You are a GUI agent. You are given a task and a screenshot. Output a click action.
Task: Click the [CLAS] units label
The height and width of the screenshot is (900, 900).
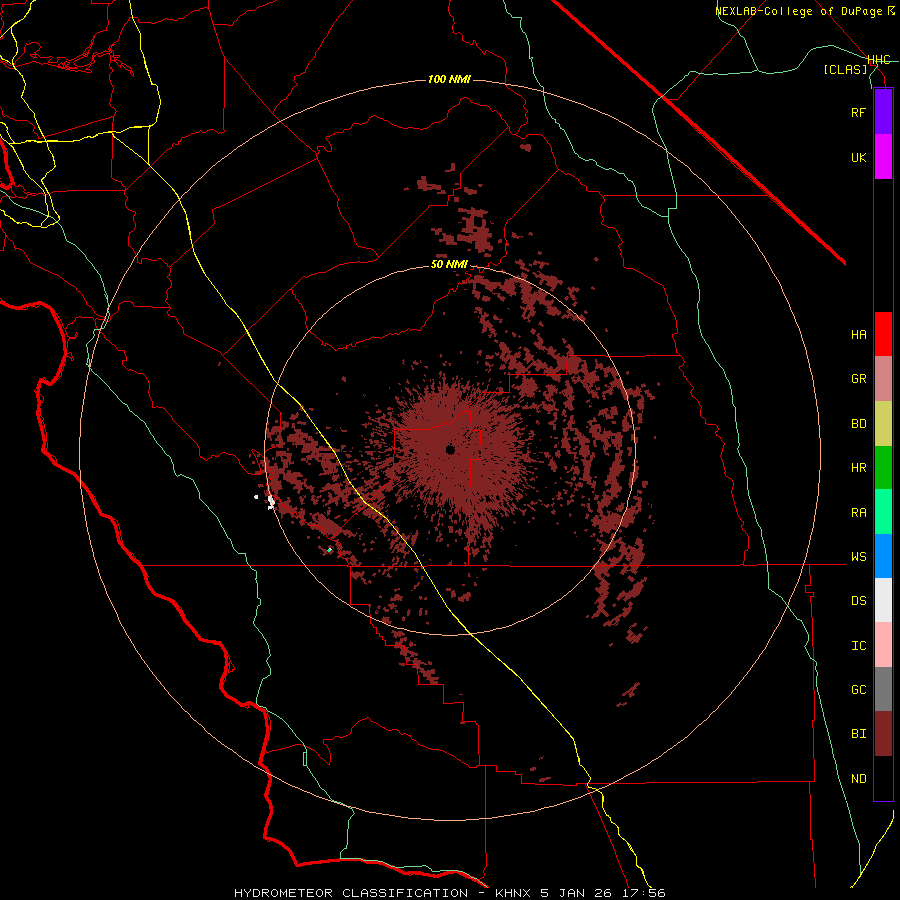click(x=845, y=70)
